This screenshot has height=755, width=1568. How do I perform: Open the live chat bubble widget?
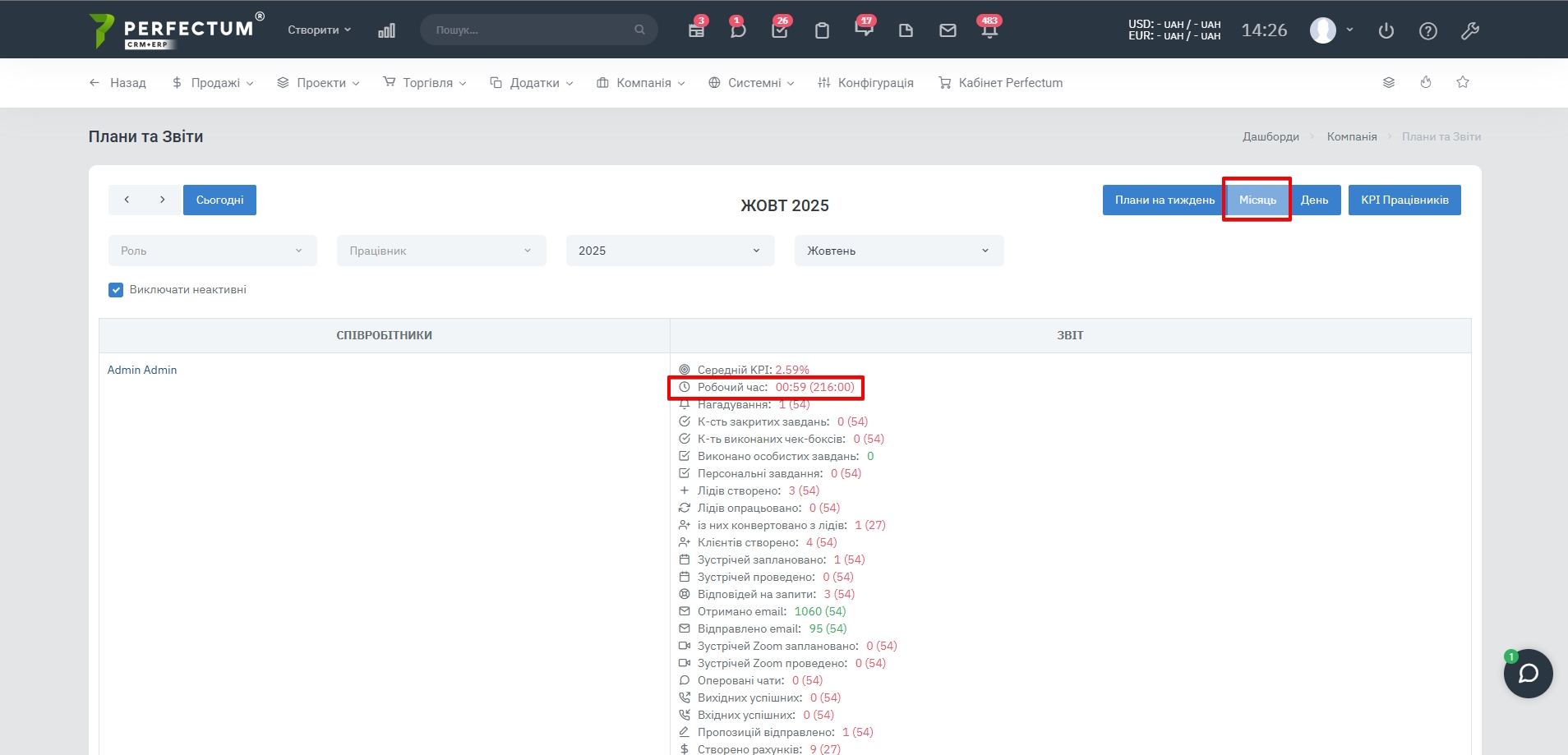coord(1528,674)
